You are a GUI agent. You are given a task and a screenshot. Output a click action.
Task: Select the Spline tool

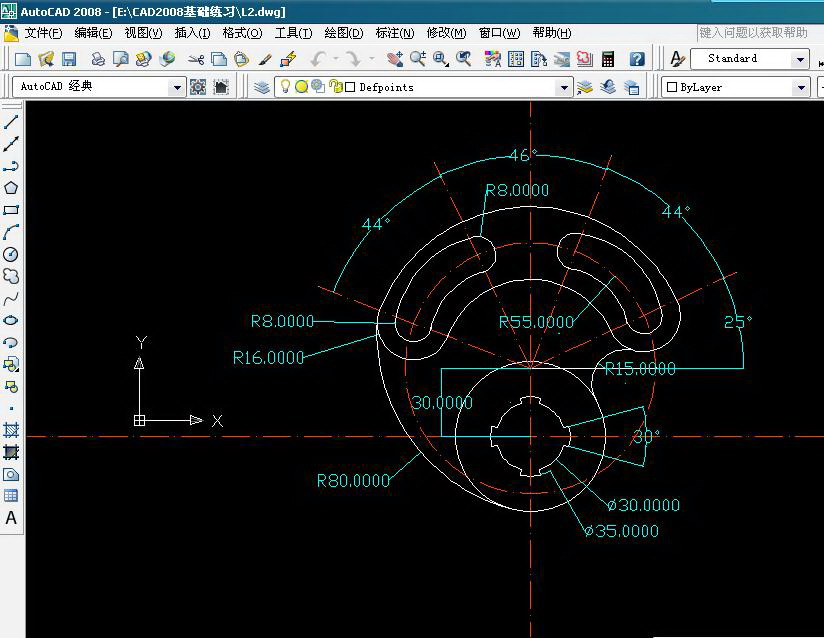click(x=11, y=299)
